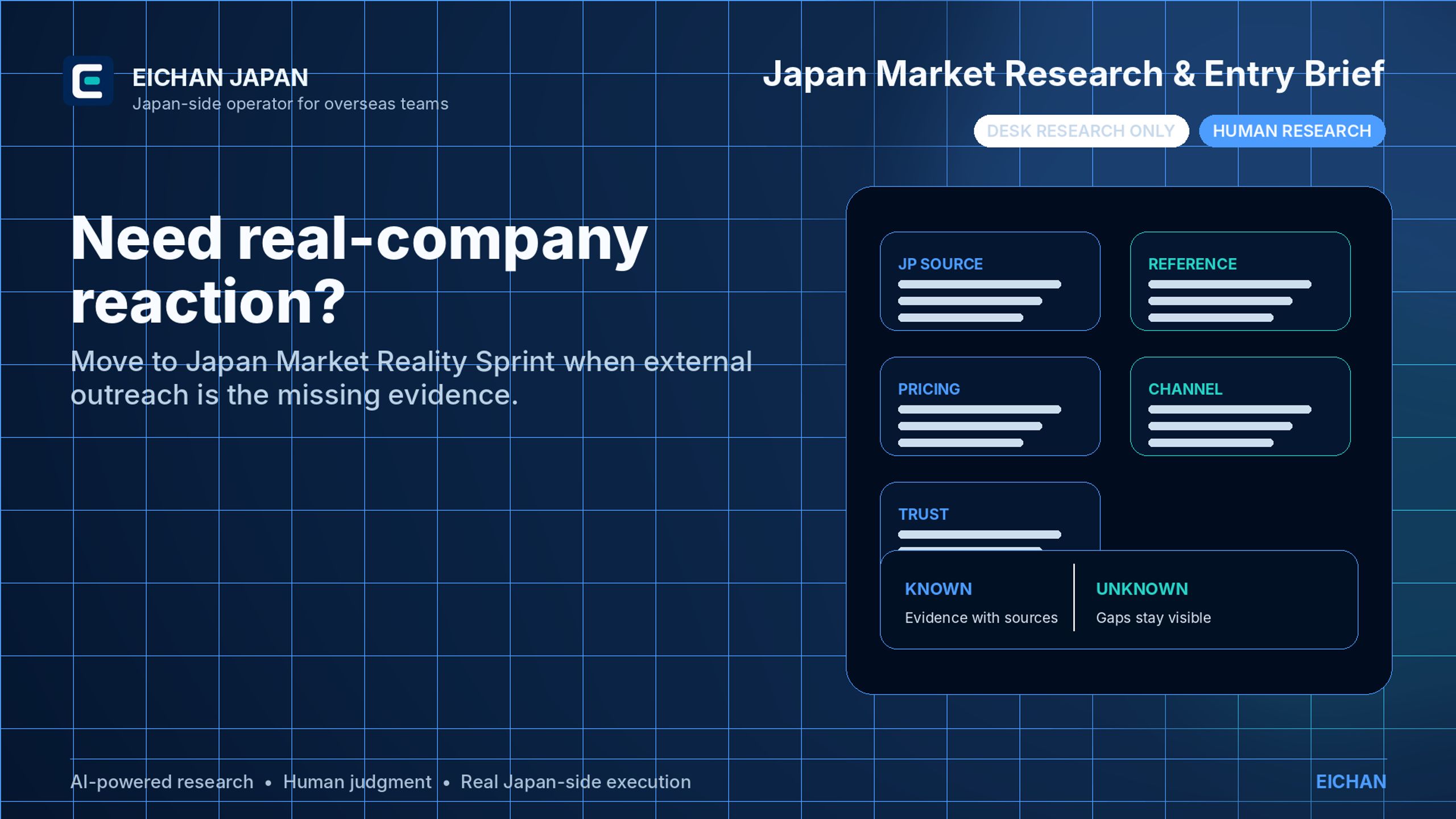
Task: Click the 'Move to Japan Market Reality Sprint' subtitle
Action: point(411,378)
